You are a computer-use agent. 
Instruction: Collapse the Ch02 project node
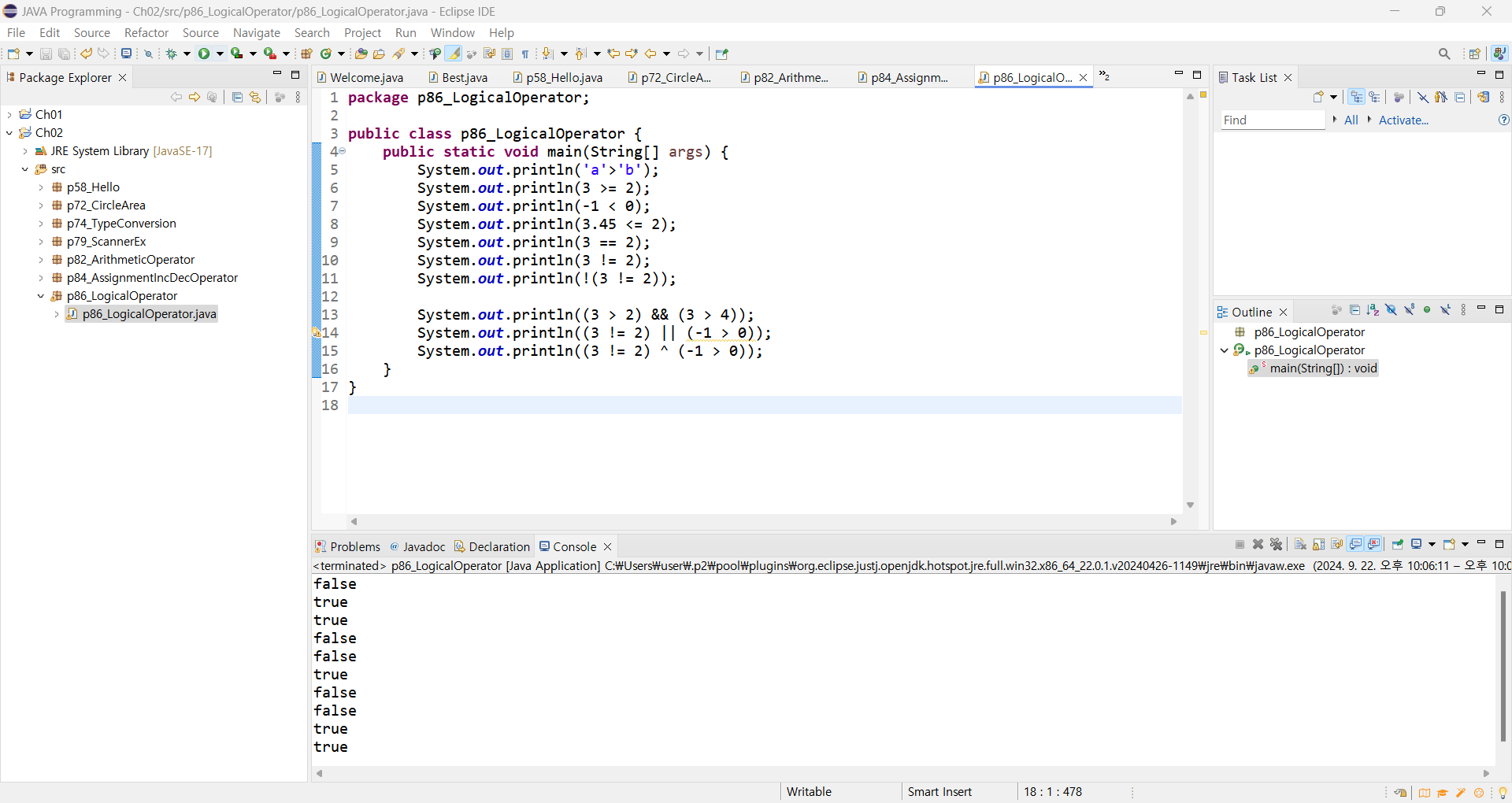(9, 132)
